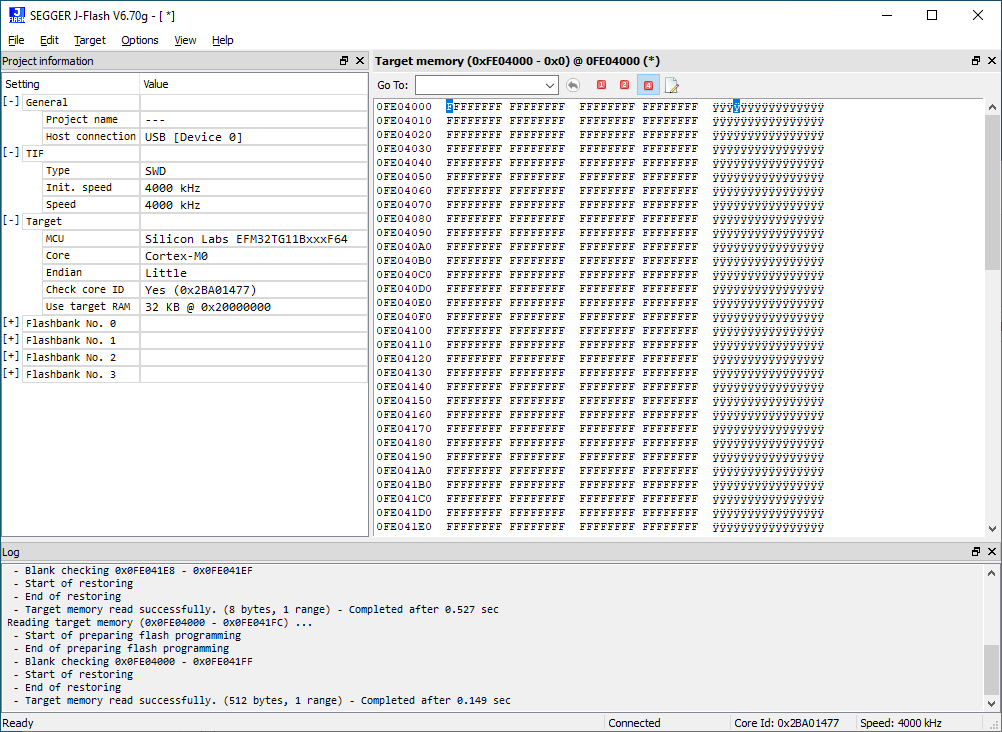This screenshot has height=732, width=1002.
Task: Expand Flashbank No. 0 node
Action: point(11,323)
